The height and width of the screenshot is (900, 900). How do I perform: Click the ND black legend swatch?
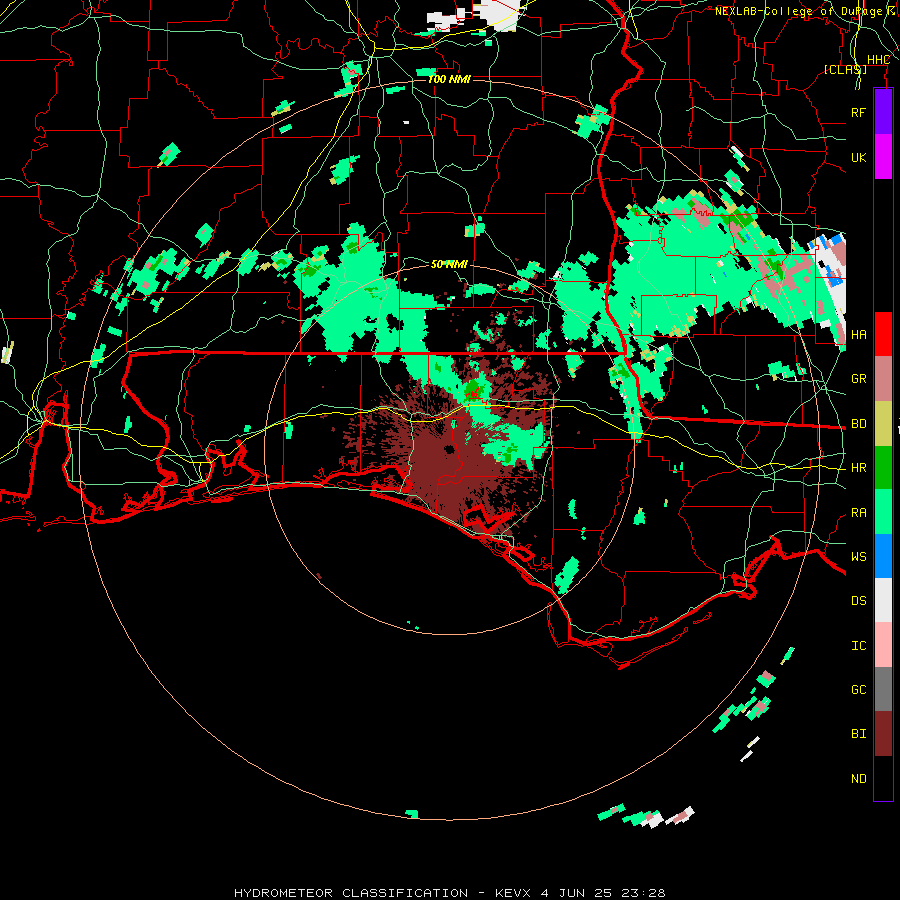pos(883,778)
